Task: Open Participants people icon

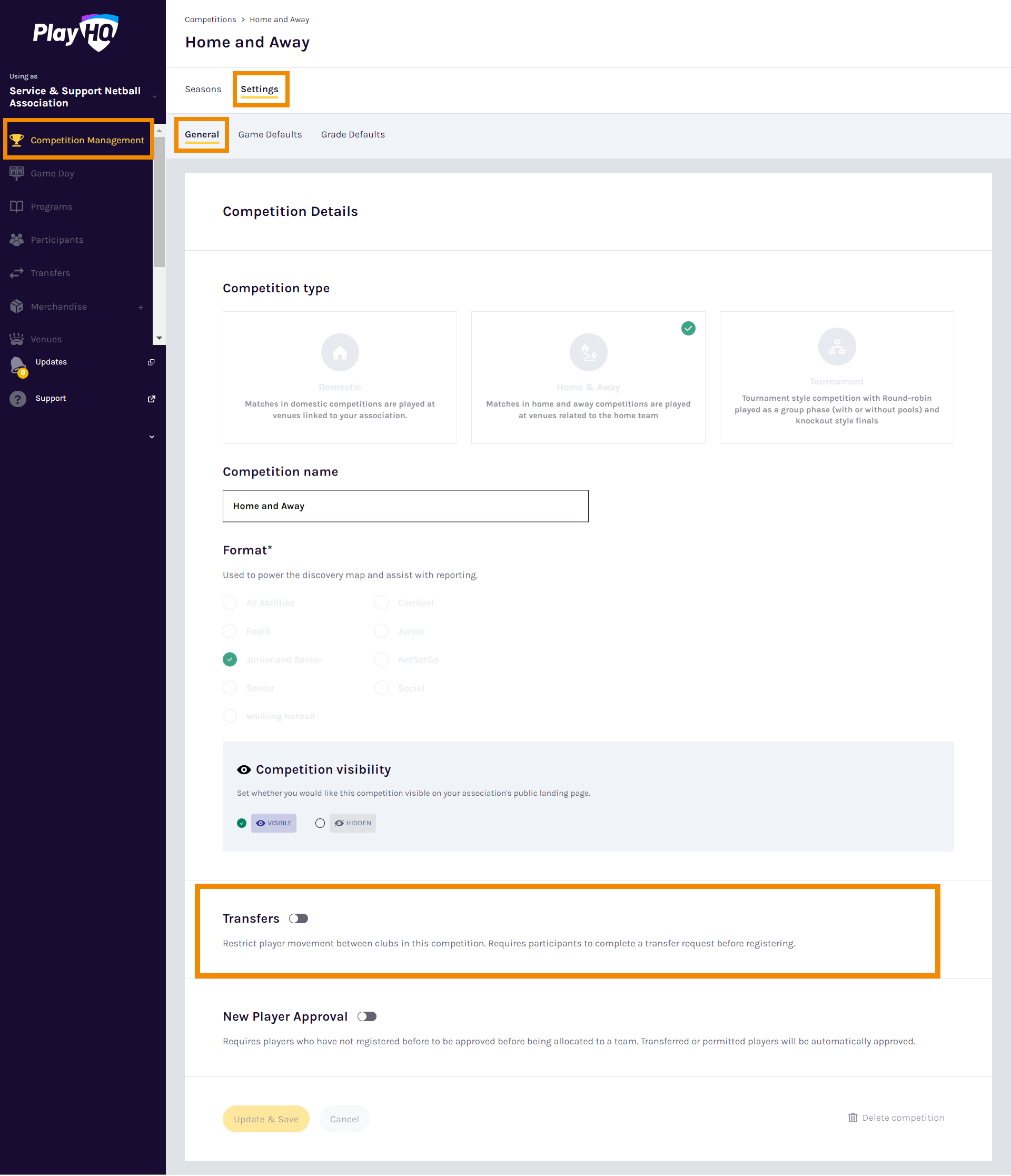Action: click(x=17, y=240)
